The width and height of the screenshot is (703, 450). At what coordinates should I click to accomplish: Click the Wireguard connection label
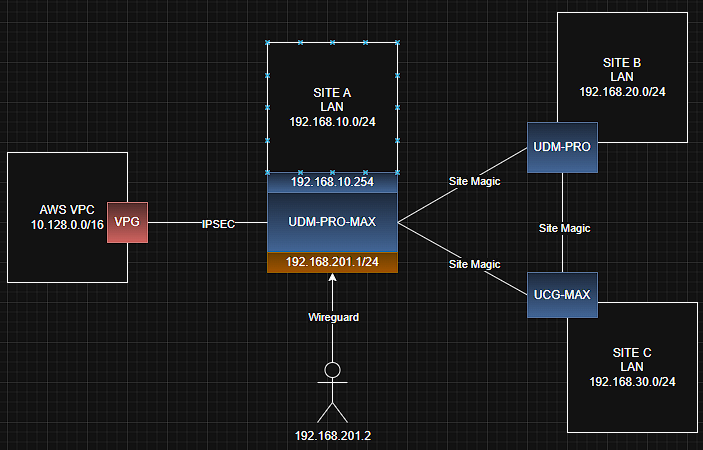(332, 317)
